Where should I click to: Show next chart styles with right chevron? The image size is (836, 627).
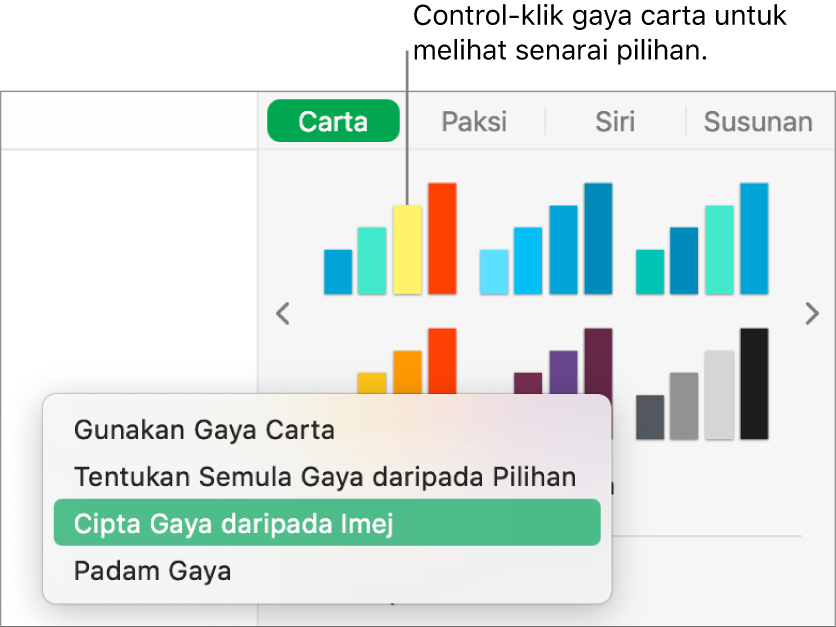click(x=812, y=314)
